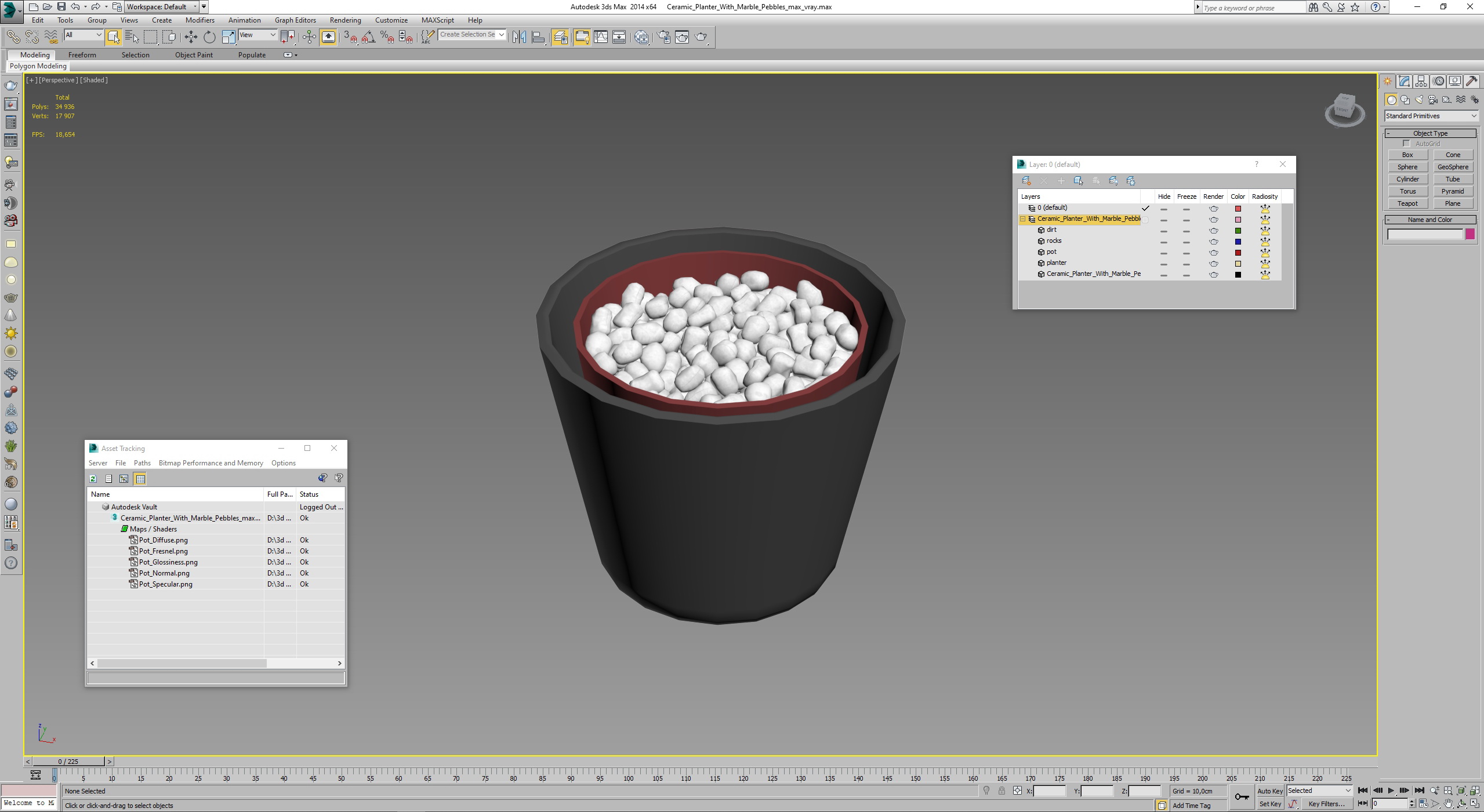
Task: Enable the AutoGrid checkbox
Action: (x=1406, y=144)
